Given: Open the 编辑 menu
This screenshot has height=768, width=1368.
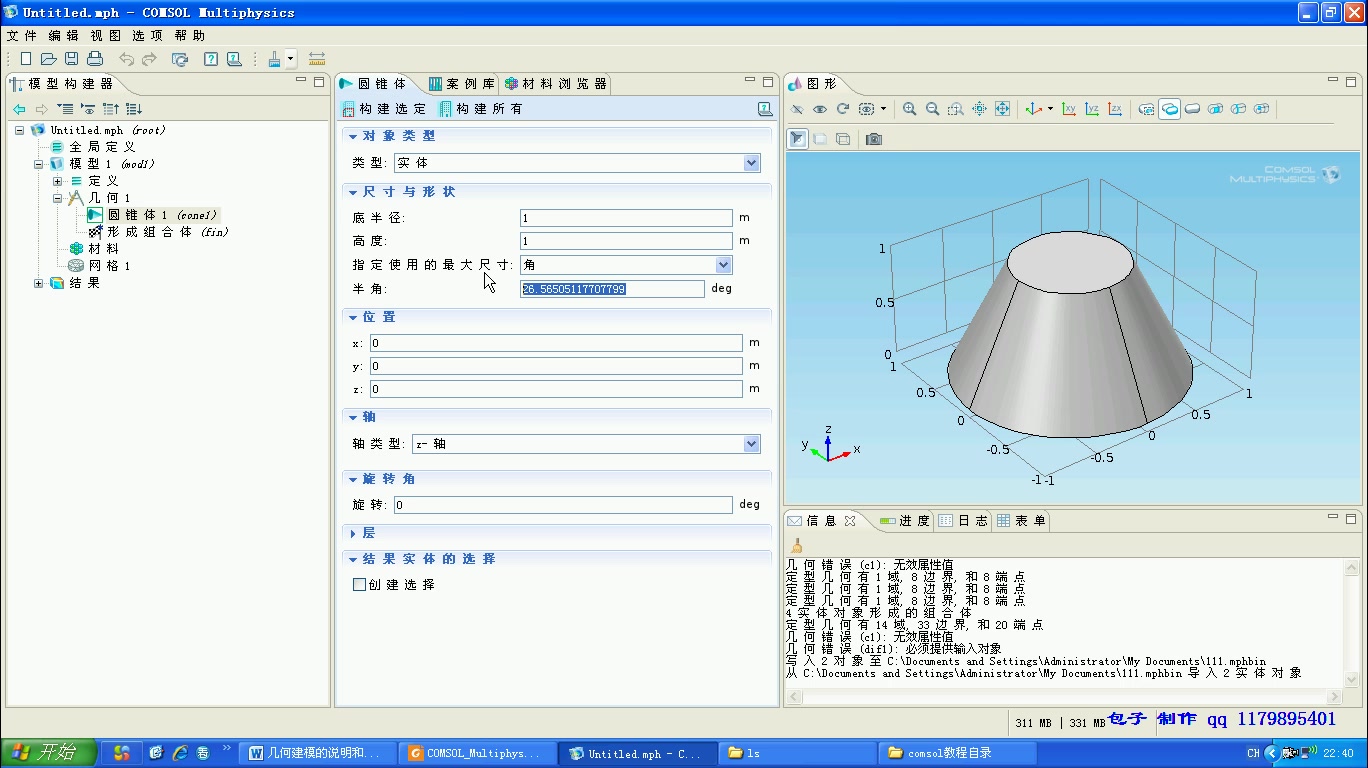Looking at the screenshot, I should pos(64,35).
